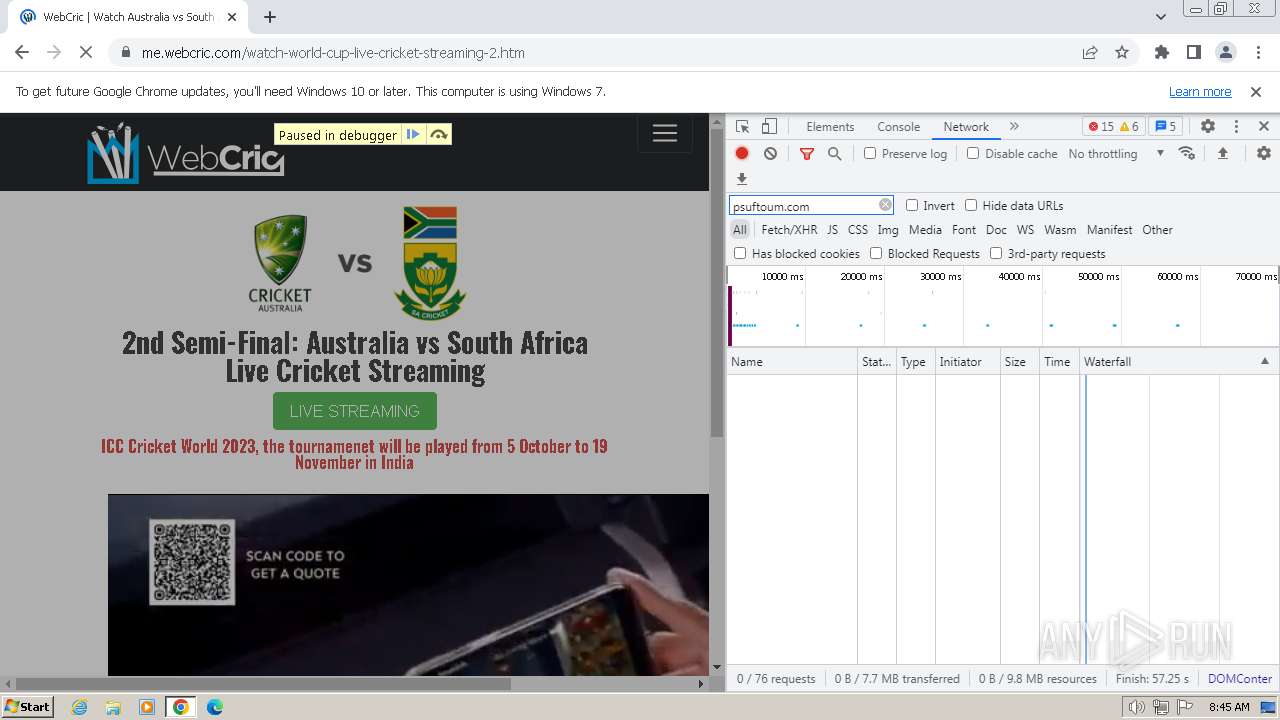Open Internet Explorer from the taskbar
1280x720 pixels.
(x=79, y=707)
